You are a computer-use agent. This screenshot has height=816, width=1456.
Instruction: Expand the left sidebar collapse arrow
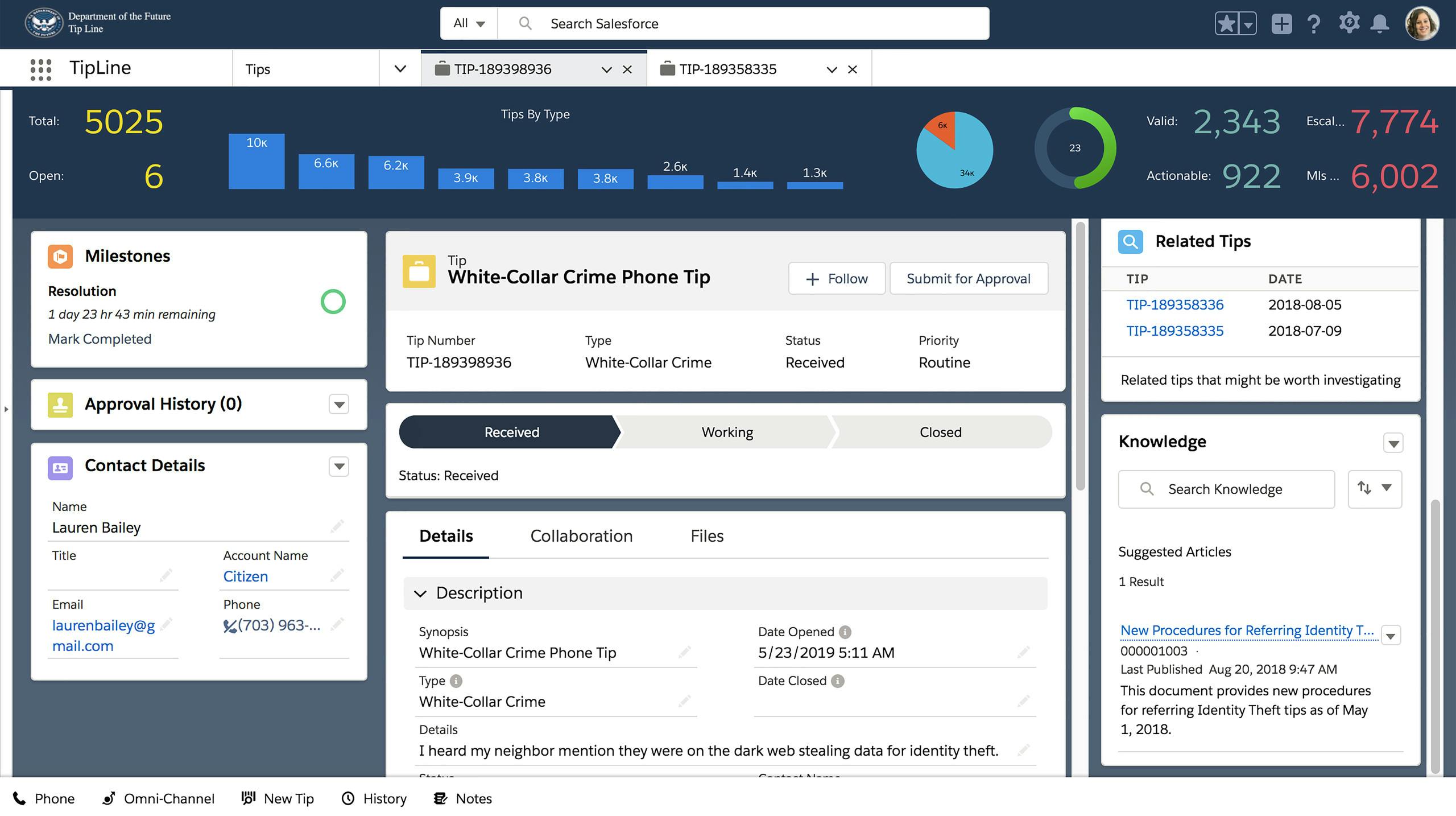click(6, 409)
